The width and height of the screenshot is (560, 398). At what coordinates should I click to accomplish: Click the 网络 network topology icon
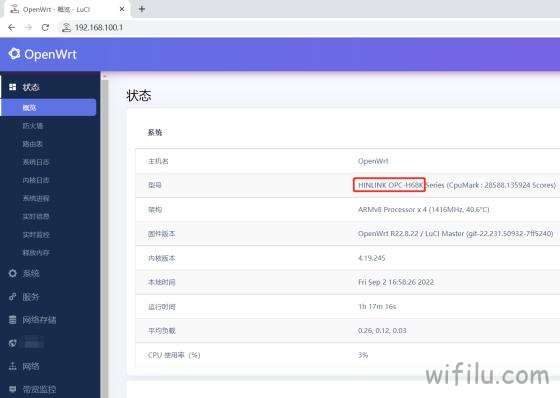coord(12,366)
